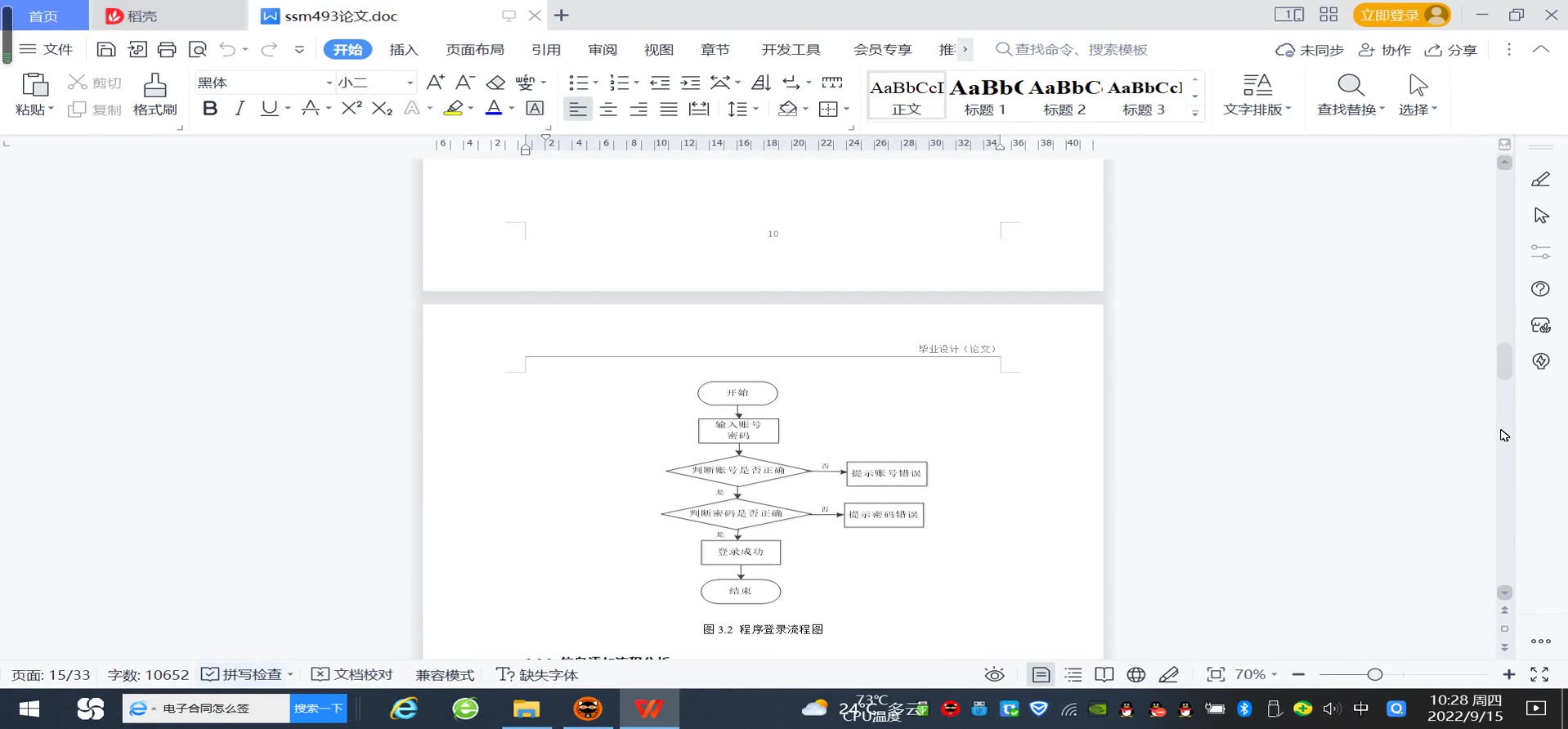Right align the paragraph
This screenshot has width=1568, height=729.
coord(638,109)
